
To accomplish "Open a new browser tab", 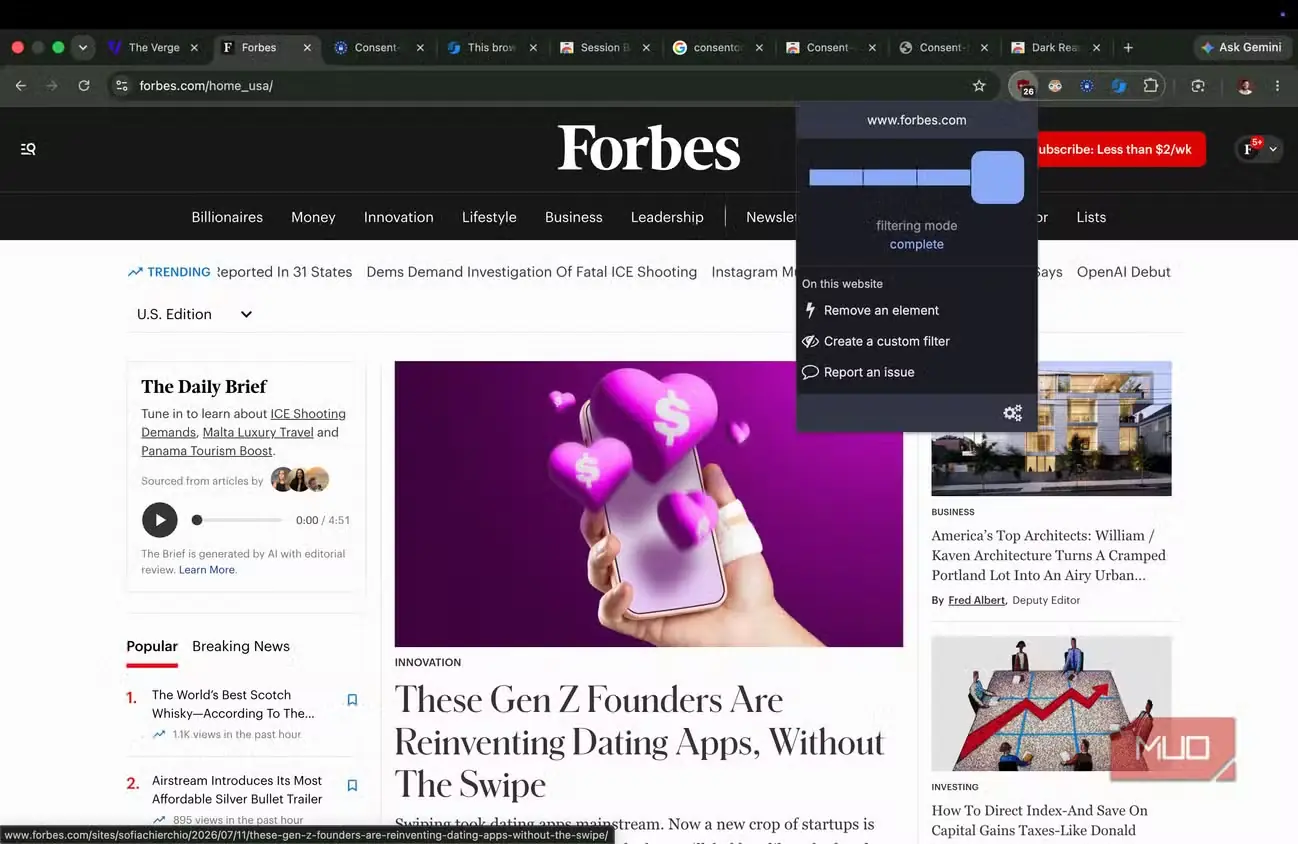I will click(x=1128, y=47).
